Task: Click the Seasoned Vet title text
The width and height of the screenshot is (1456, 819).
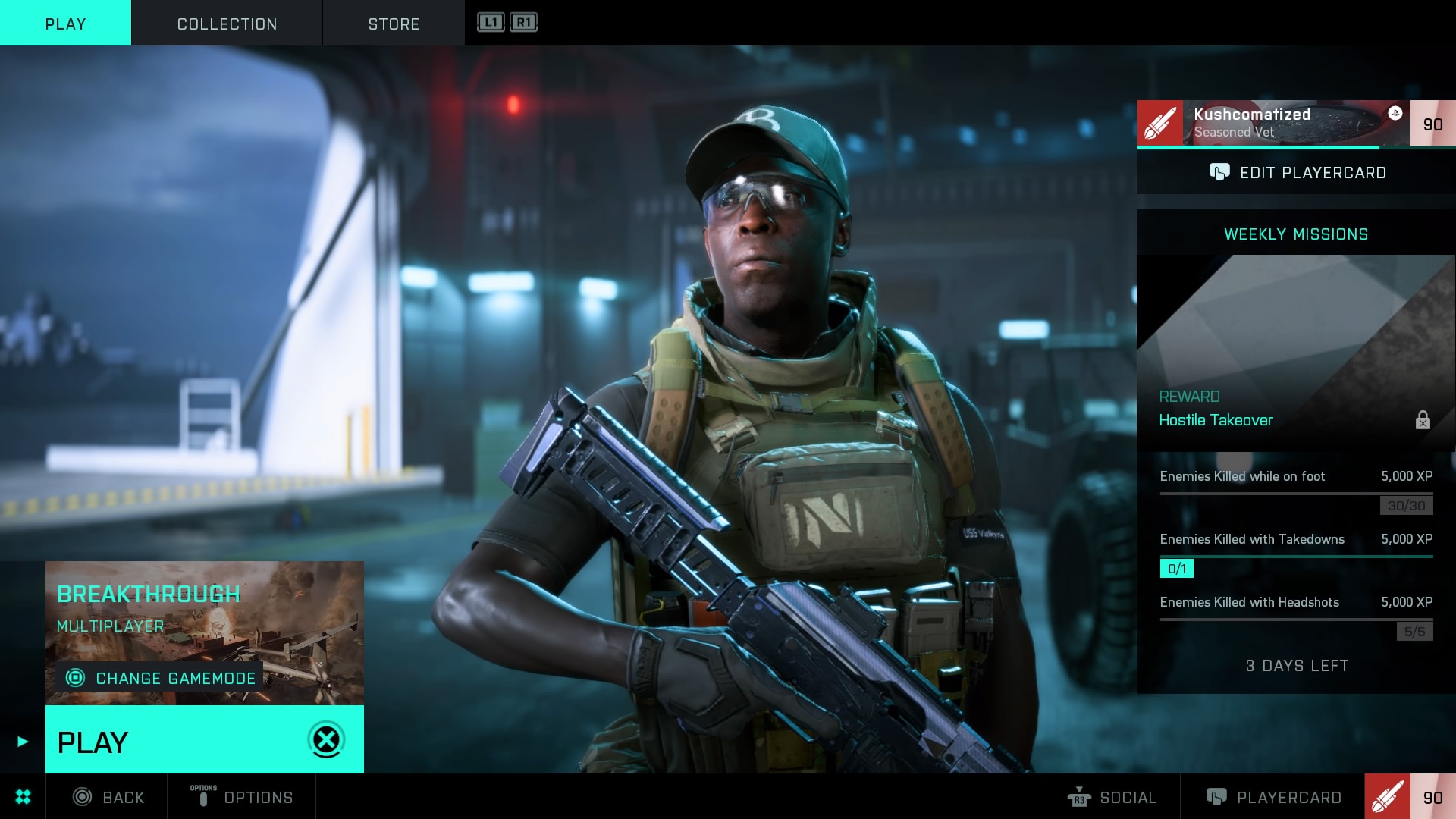Action: click(x=1234, y=132)
